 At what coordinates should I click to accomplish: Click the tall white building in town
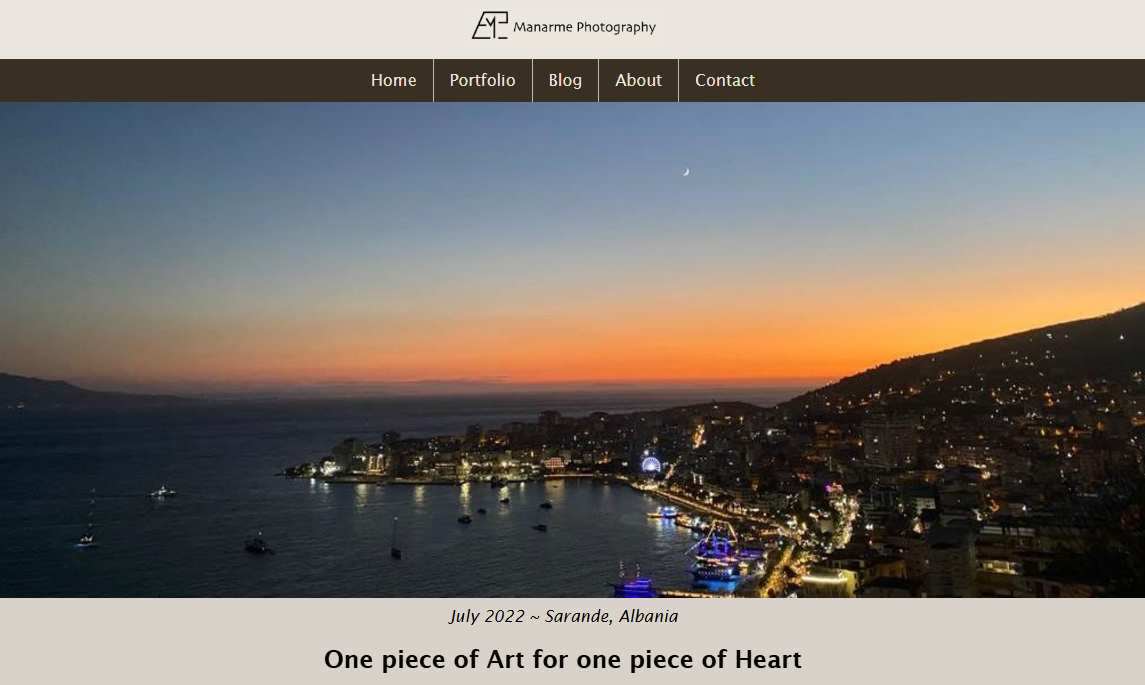coord(889,443)
